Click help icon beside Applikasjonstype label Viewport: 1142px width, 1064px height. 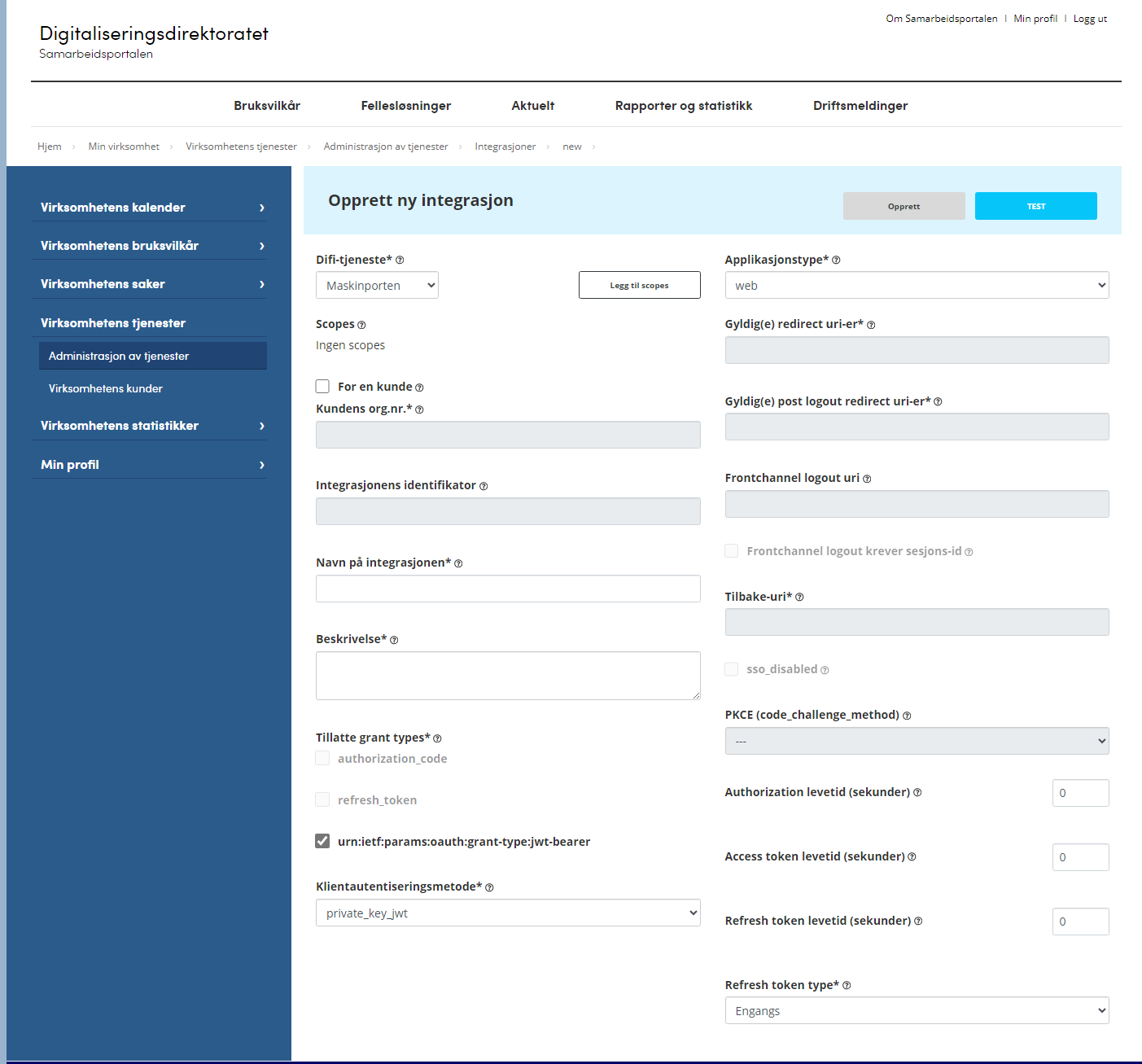836,261
